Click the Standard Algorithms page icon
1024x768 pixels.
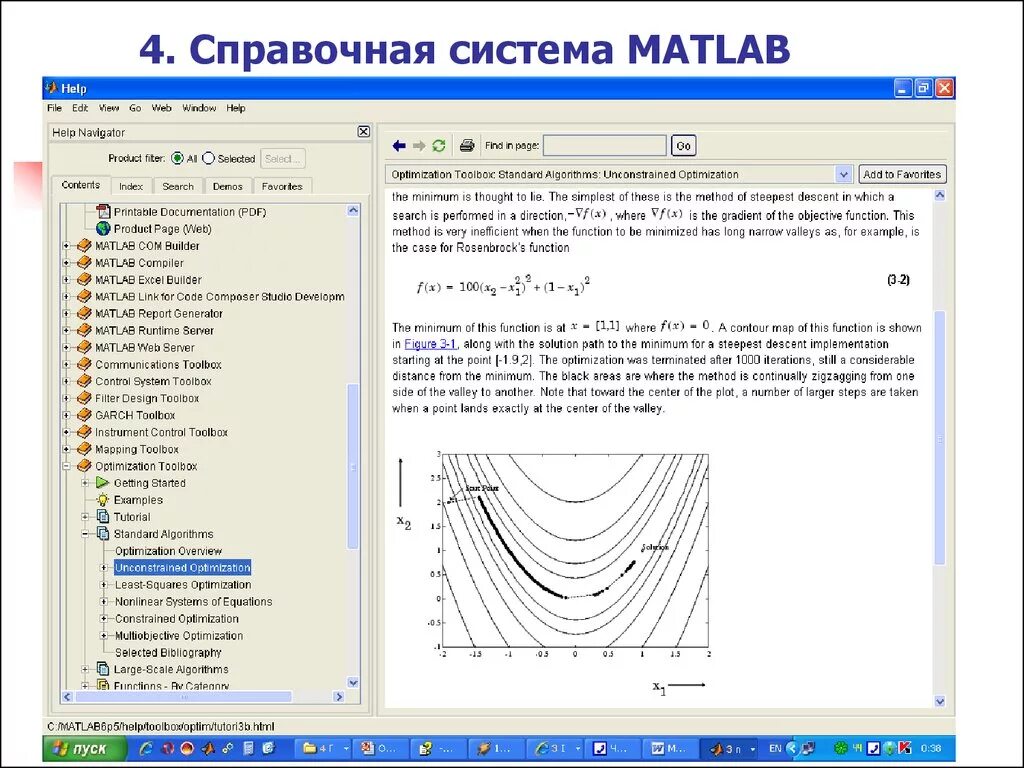103,534
